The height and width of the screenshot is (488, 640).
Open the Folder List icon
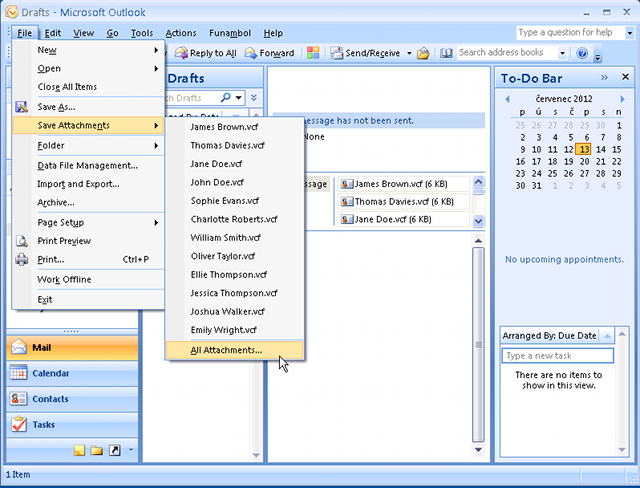click(97, 450)
